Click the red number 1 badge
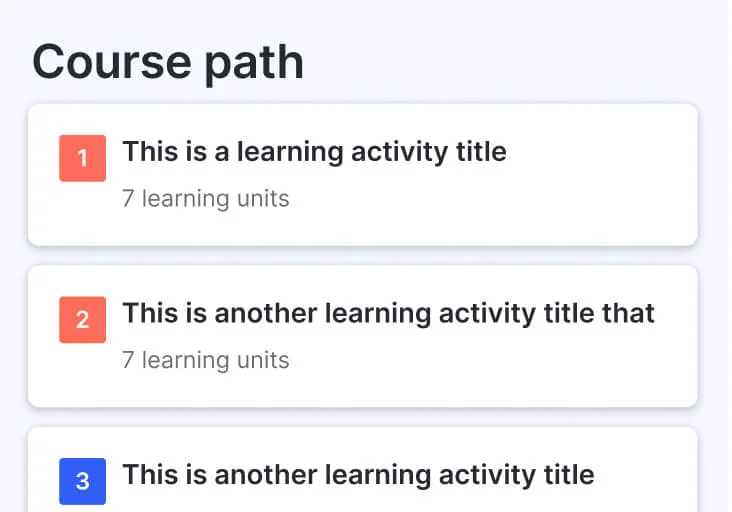This screenshot has height=512, width=732. click(x=82, y=158)
